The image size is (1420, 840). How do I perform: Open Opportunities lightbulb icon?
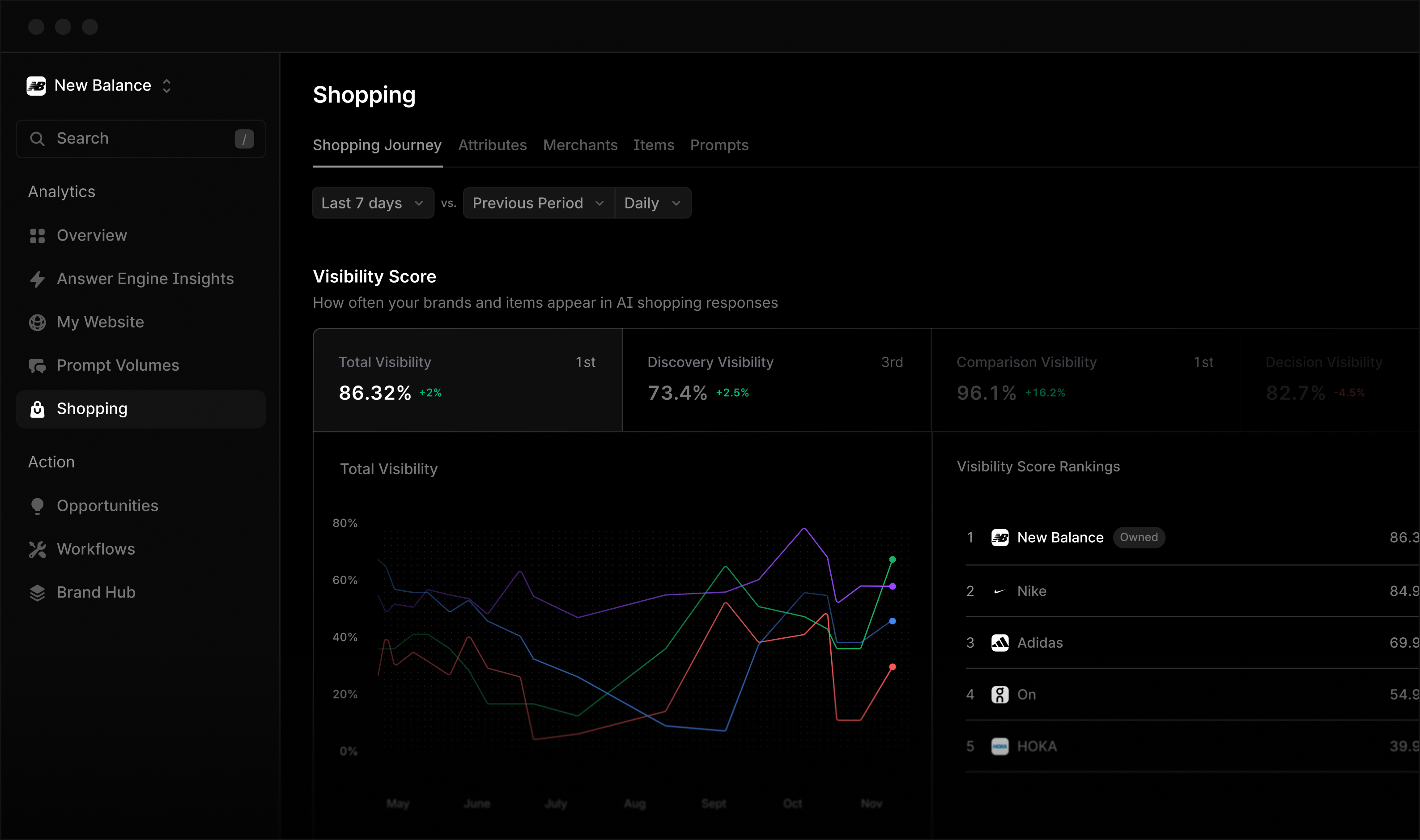(38, 505)
